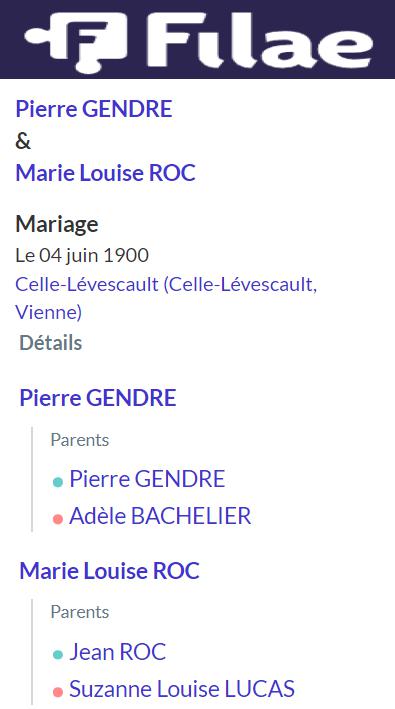
Task: Click the Mariage heading
Action: 57,224
